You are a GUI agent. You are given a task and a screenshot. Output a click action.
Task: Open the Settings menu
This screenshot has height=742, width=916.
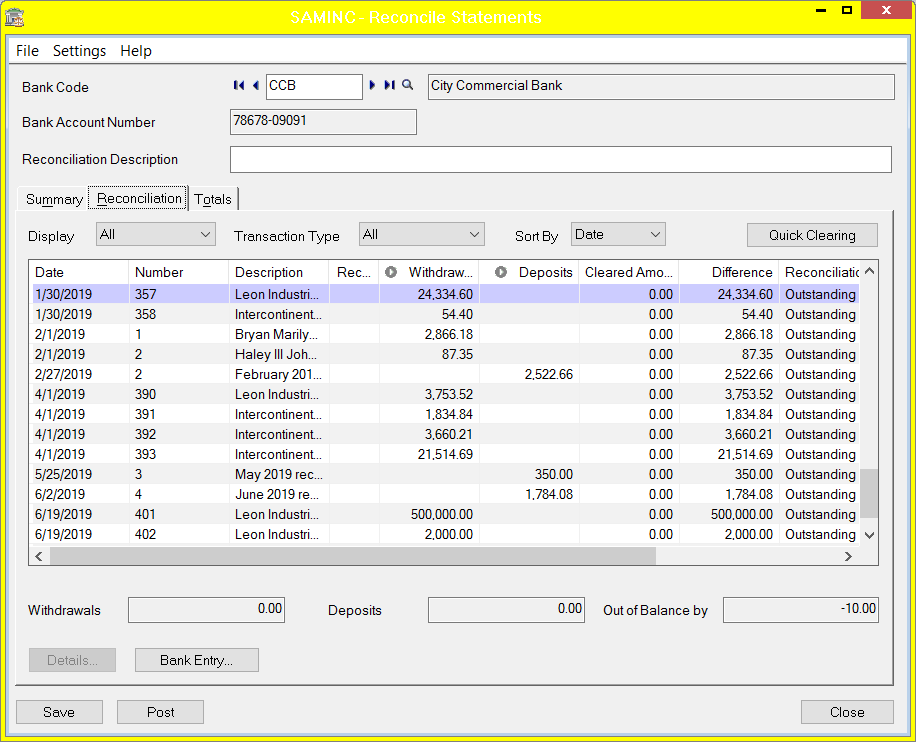coord(79,51)
